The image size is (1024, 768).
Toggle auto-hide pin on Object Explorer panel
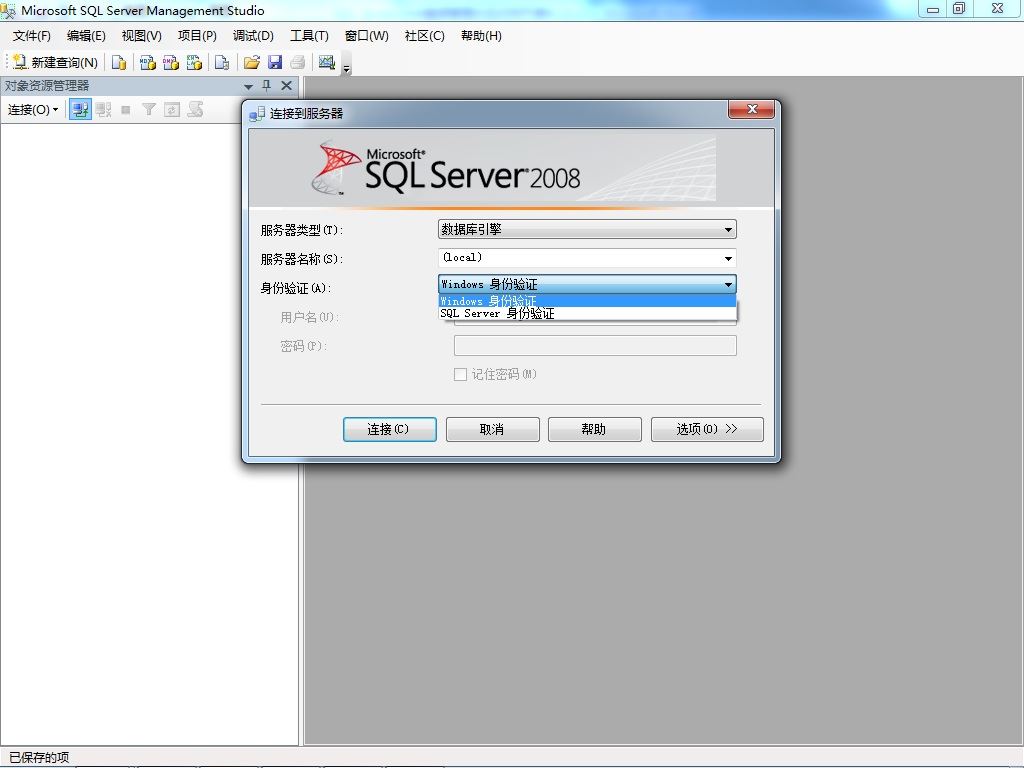(266, 86)
